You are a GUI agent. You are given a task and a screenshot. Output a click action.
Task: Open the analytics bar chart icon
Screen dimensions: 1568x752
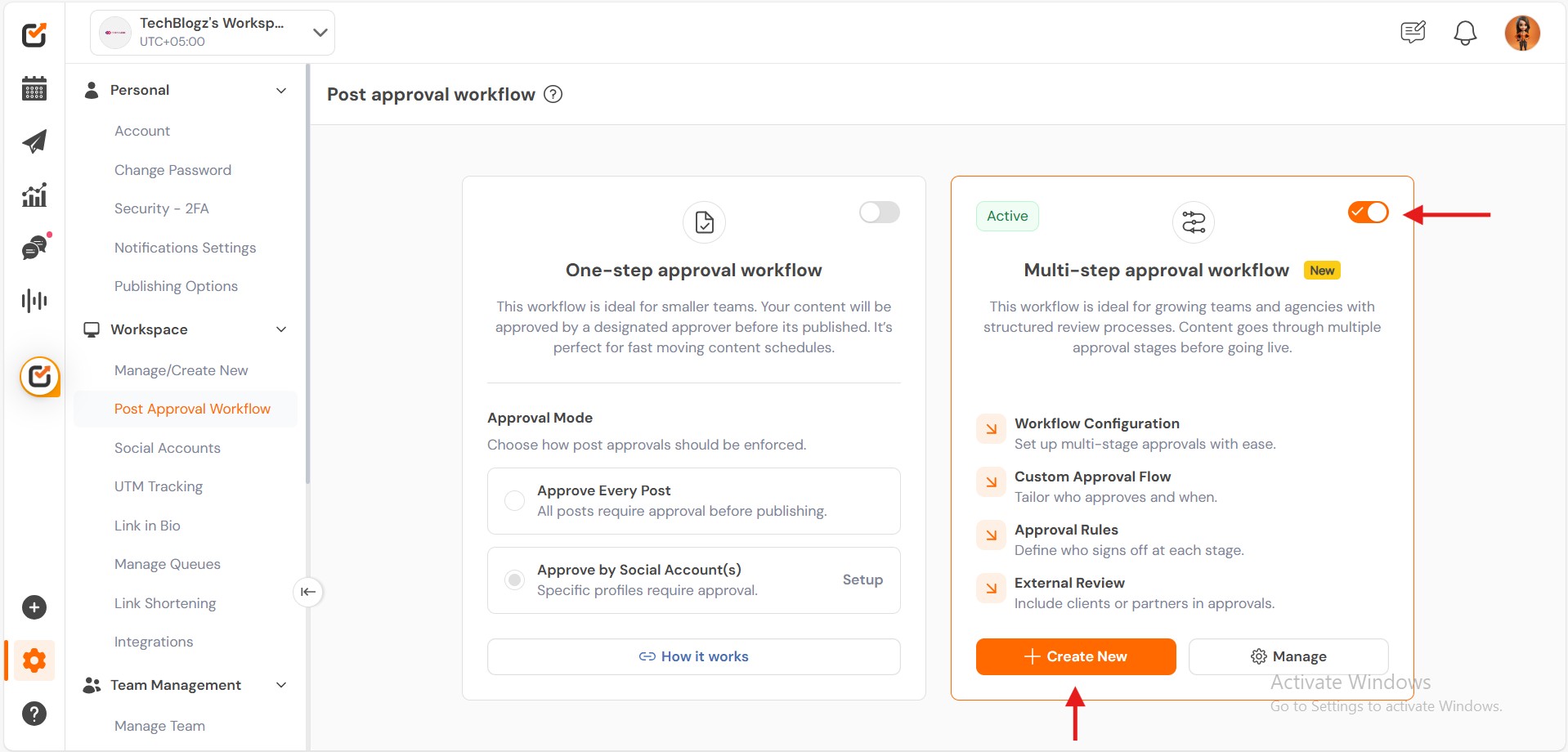pos(34,195)
